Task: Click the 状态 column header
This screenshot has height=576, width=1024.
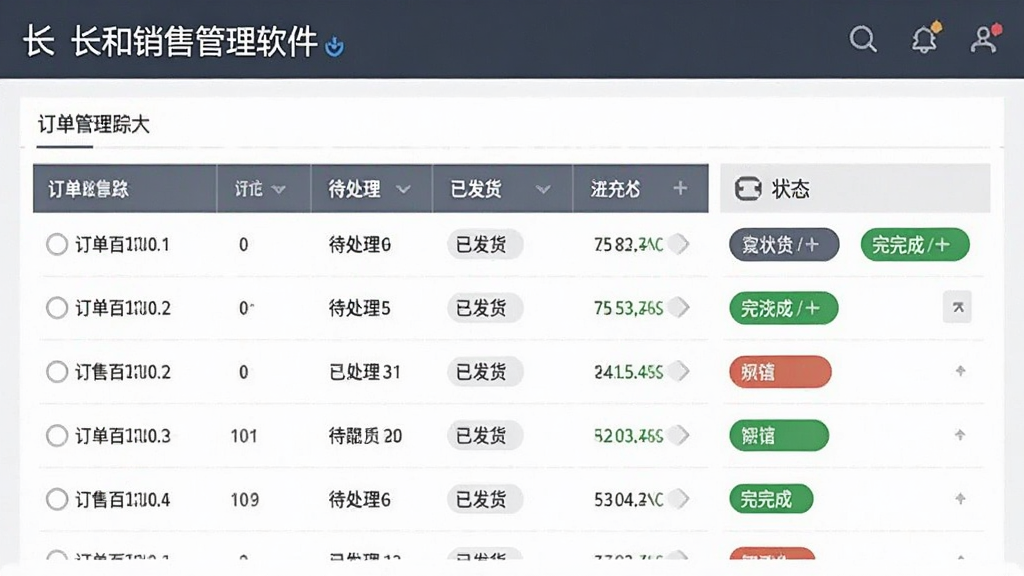Action: 855,188
